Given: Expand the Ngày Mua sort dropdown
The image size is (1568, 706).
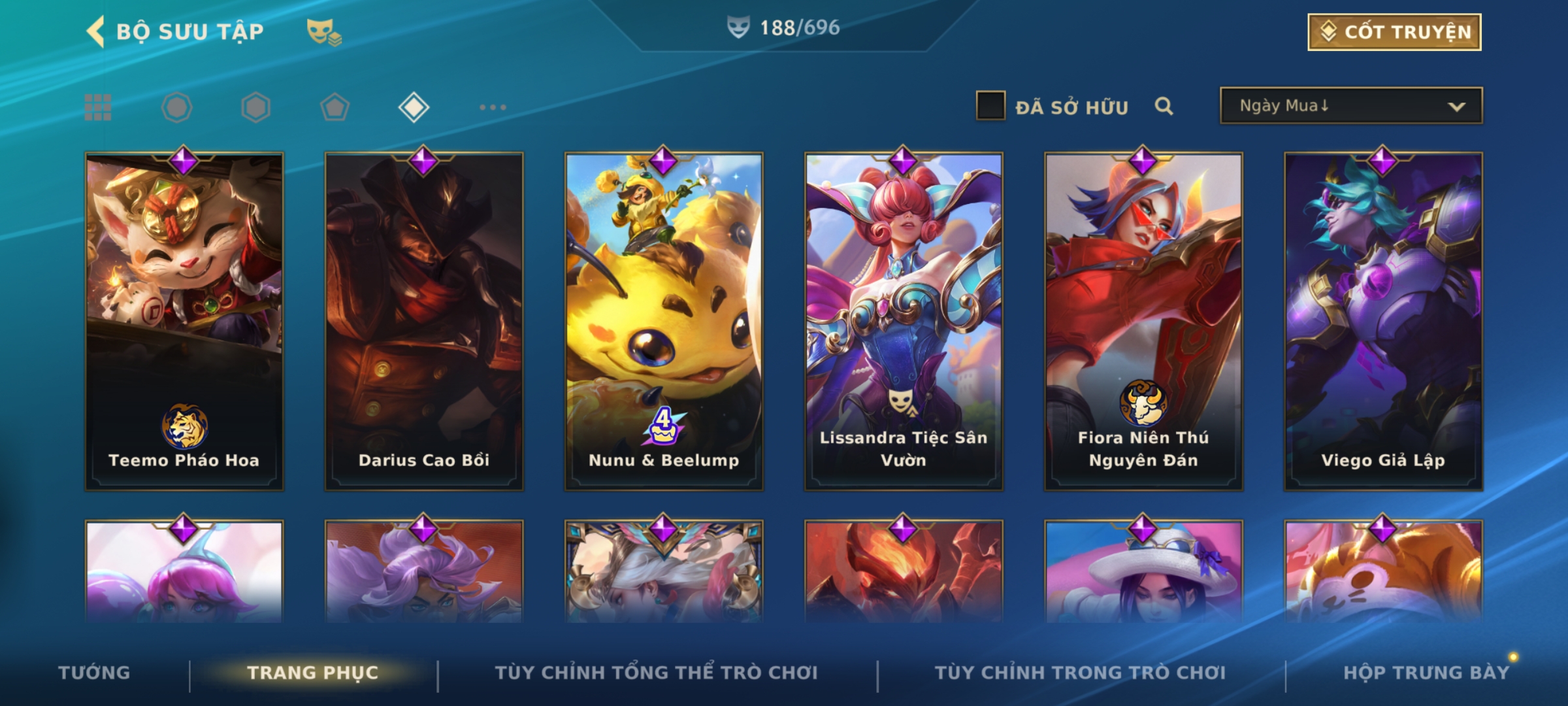Looking at the screenshot, I should (1351, 105).
